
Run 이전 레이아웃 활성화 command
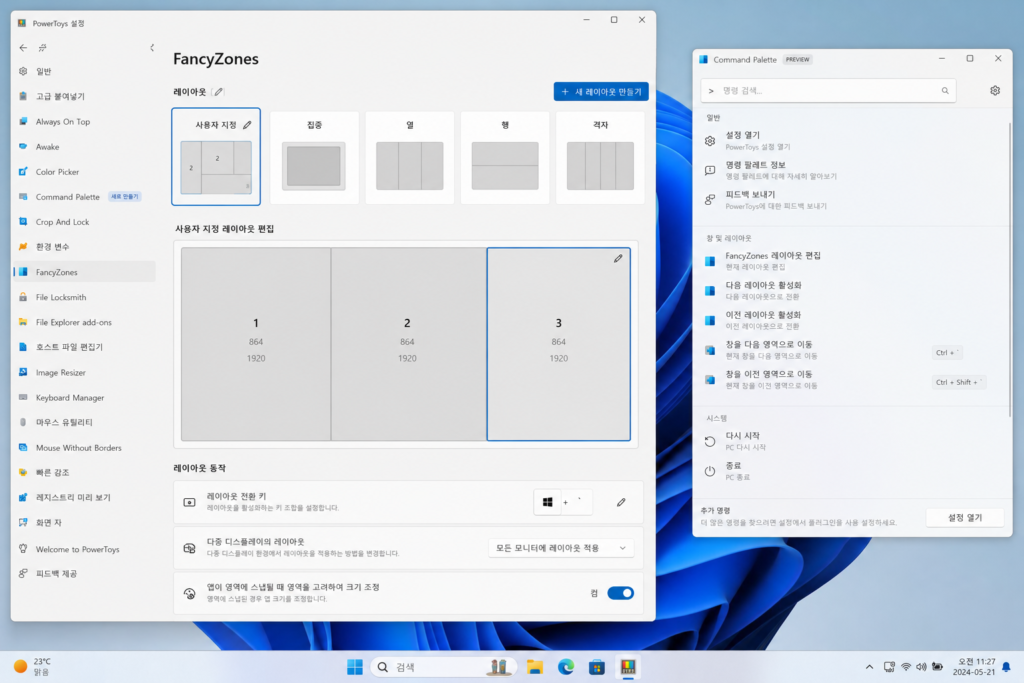click(x=852, y=320)
